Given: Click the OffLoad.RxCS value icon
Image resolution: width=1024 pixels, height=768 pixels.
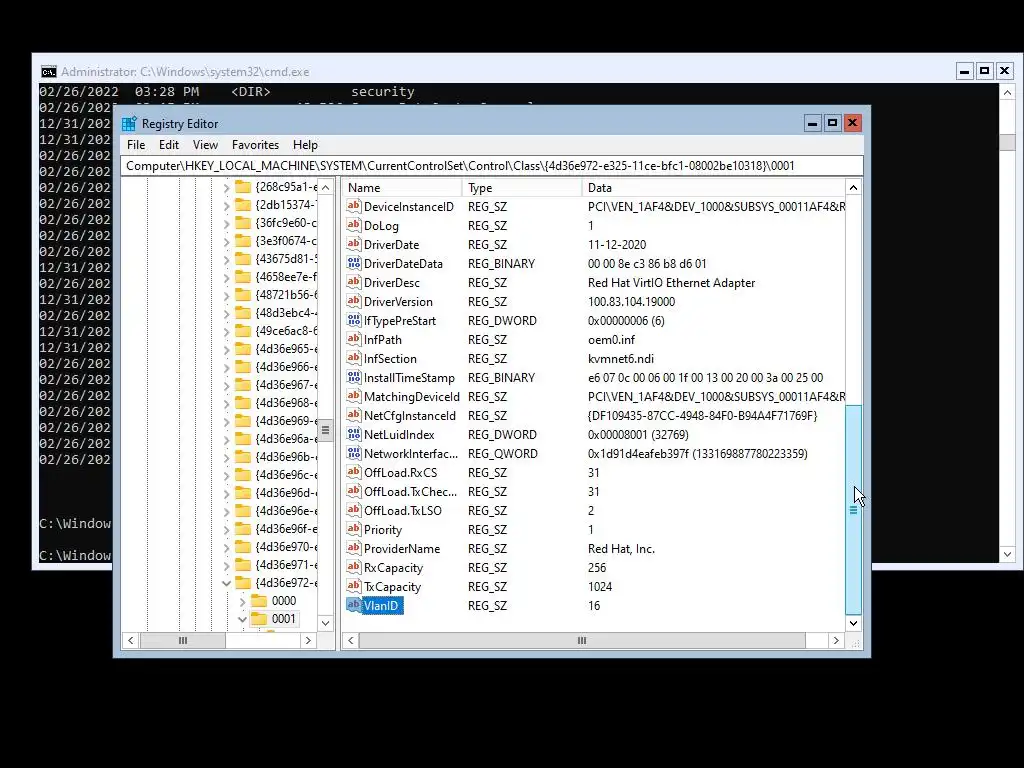Looking at the screenshot, I should 353,472.
